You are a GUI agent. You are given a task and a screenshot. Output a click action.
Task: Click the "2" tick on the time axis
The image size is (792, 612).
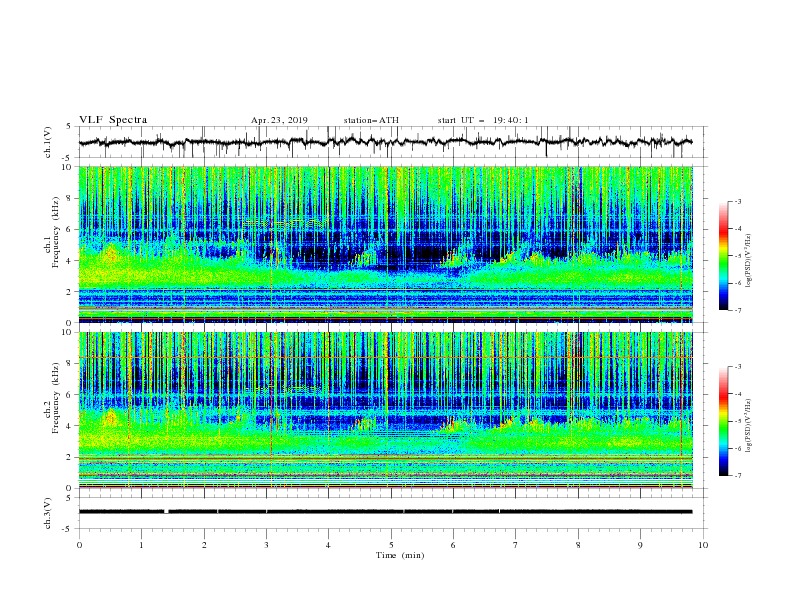pos(204,545)
